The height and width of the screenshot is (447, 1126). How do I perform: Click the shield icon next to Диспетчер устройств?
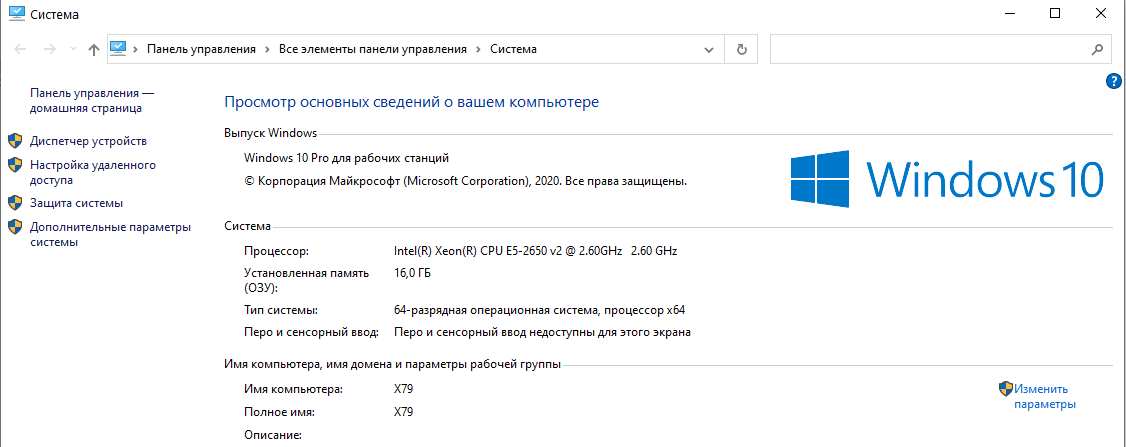15,141
